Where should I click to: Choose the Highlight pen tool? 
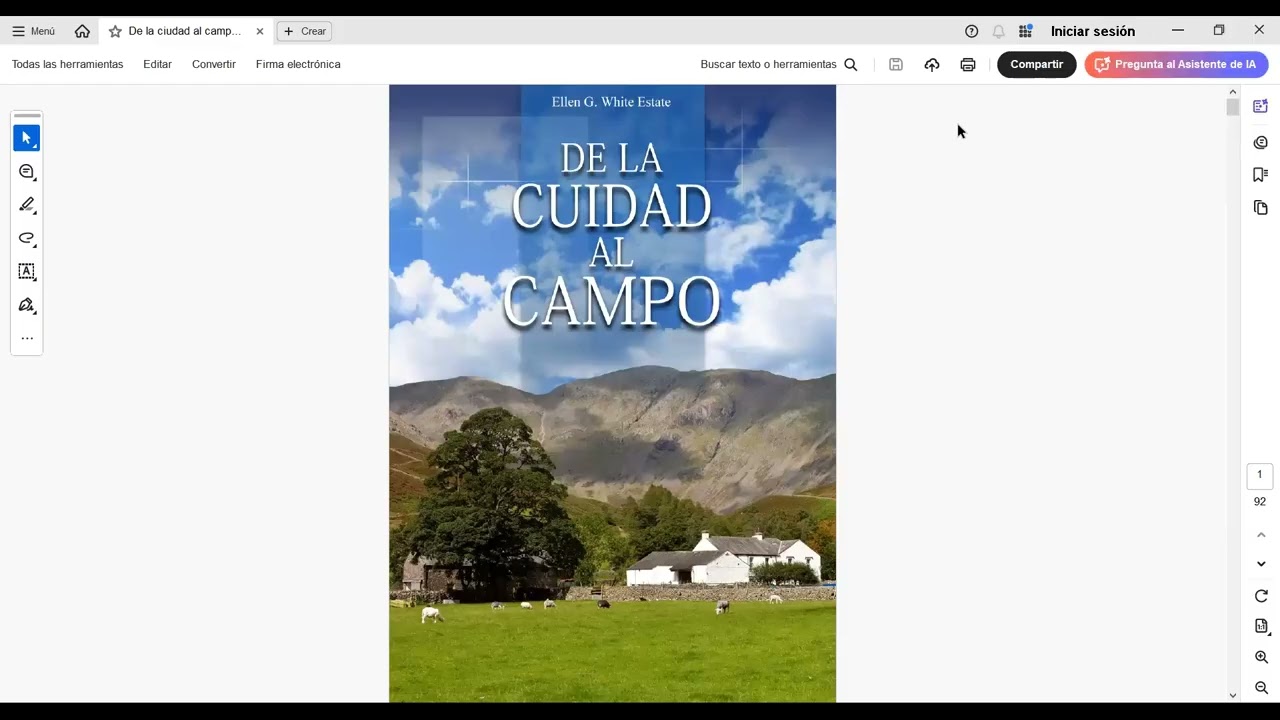pyautogui.click(x=27, y=205)
